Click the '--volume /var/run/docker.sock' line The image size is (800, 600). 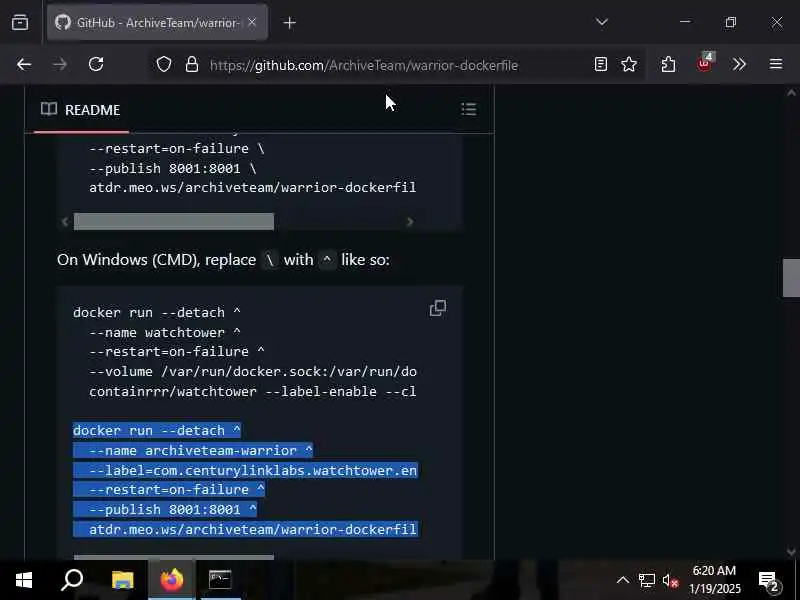point(253,372)
